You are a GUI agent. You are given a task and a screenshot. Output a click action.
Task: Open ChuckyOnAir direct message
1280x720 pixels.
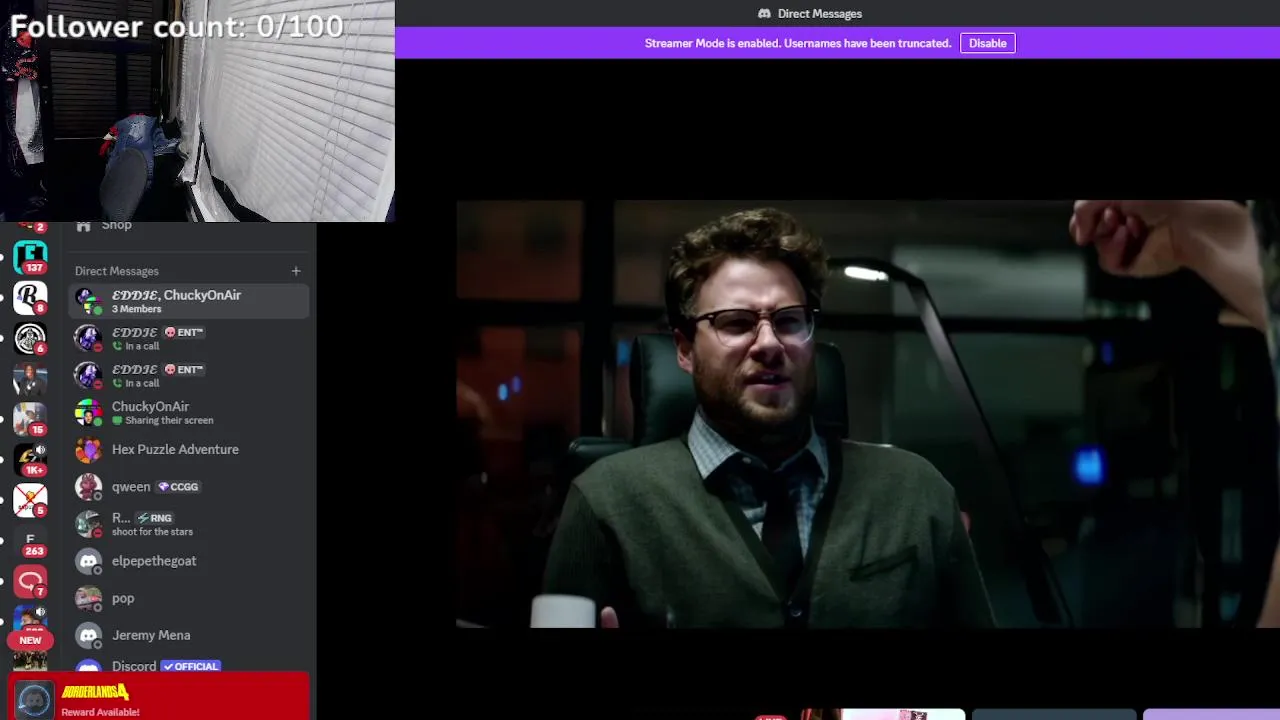coord(189,412)
